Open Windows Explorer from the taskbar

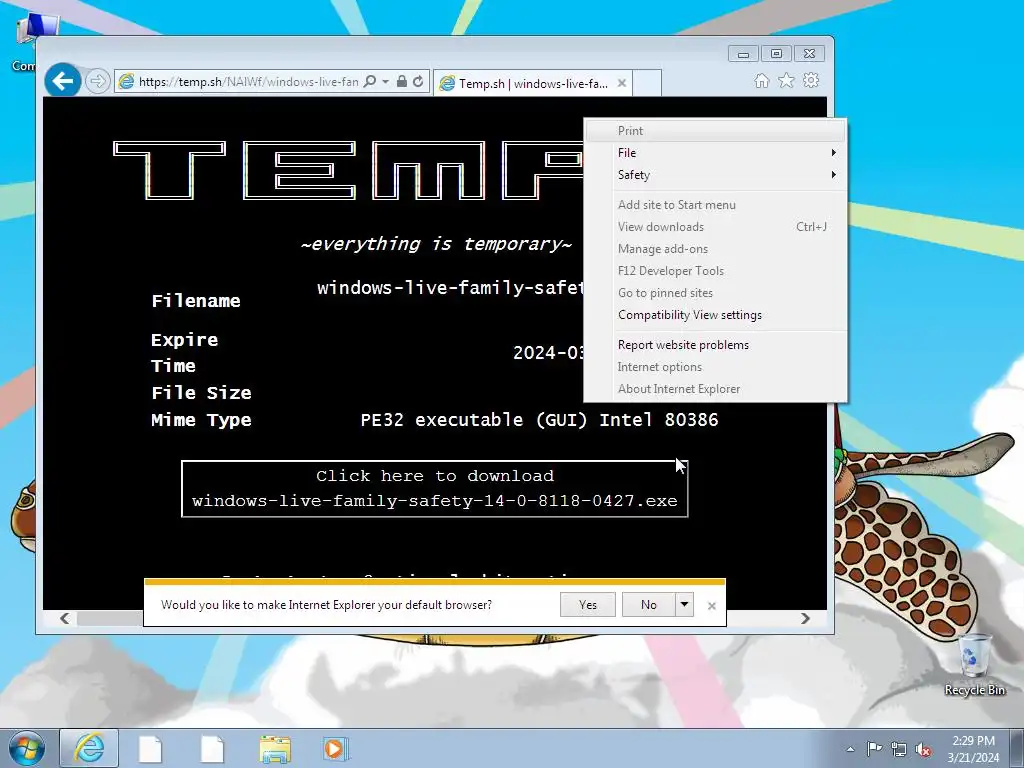[x=275, y=749]
